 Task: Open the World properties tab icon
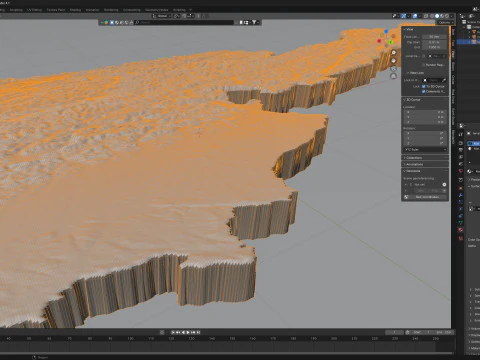pos(461,170)
